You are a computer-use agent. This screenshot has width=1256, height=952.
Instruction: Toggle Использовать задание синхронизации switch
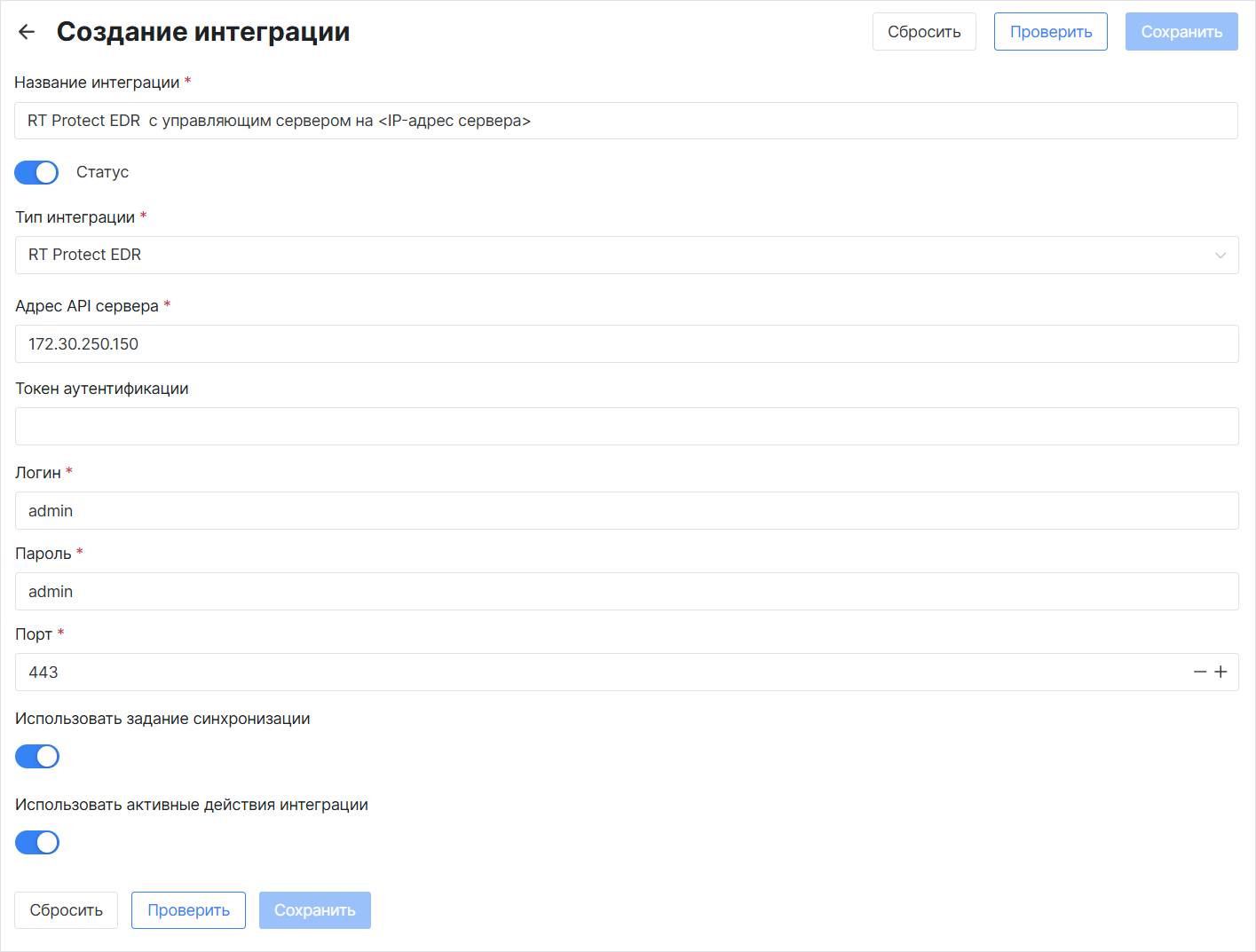pyautogui.click(x=37, y=757)
